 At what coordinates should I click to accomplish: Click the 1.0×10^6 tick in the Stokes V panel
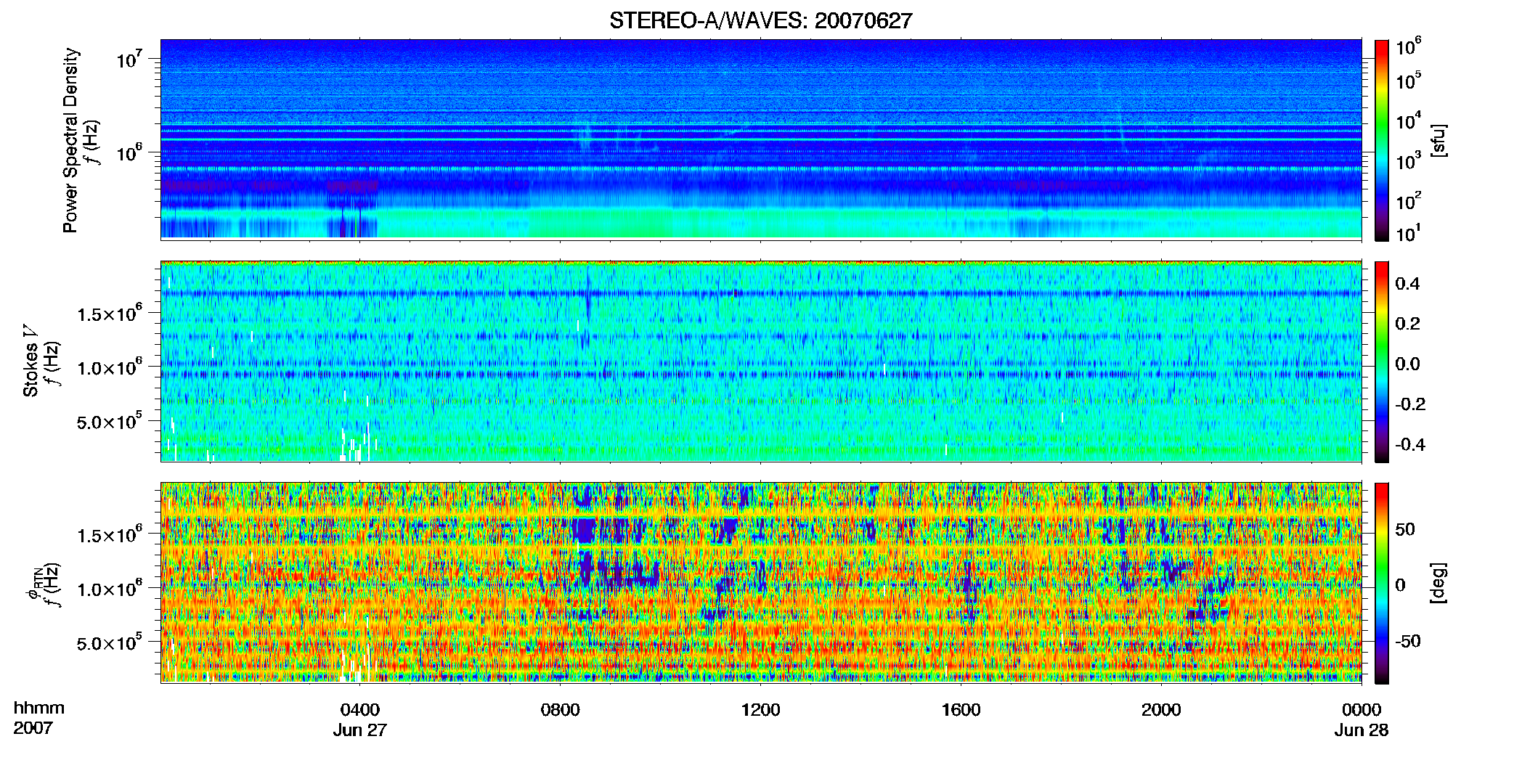pos(110,367)
